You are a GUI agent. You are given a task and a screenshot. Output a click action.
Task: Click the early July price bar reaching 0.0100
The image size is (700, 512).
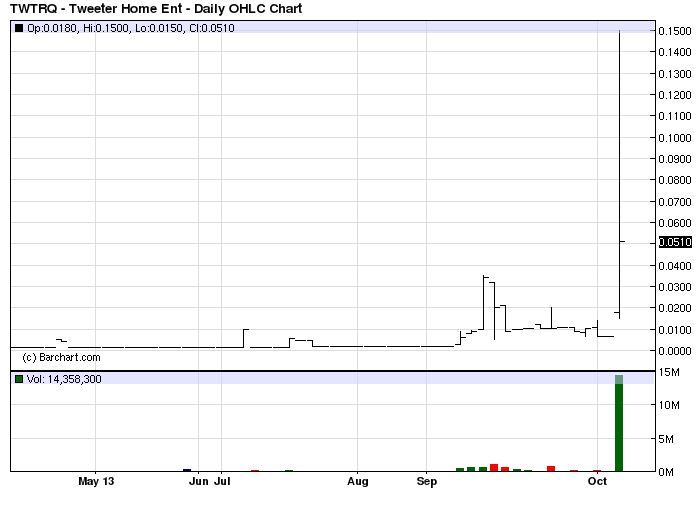click(244, 338)
